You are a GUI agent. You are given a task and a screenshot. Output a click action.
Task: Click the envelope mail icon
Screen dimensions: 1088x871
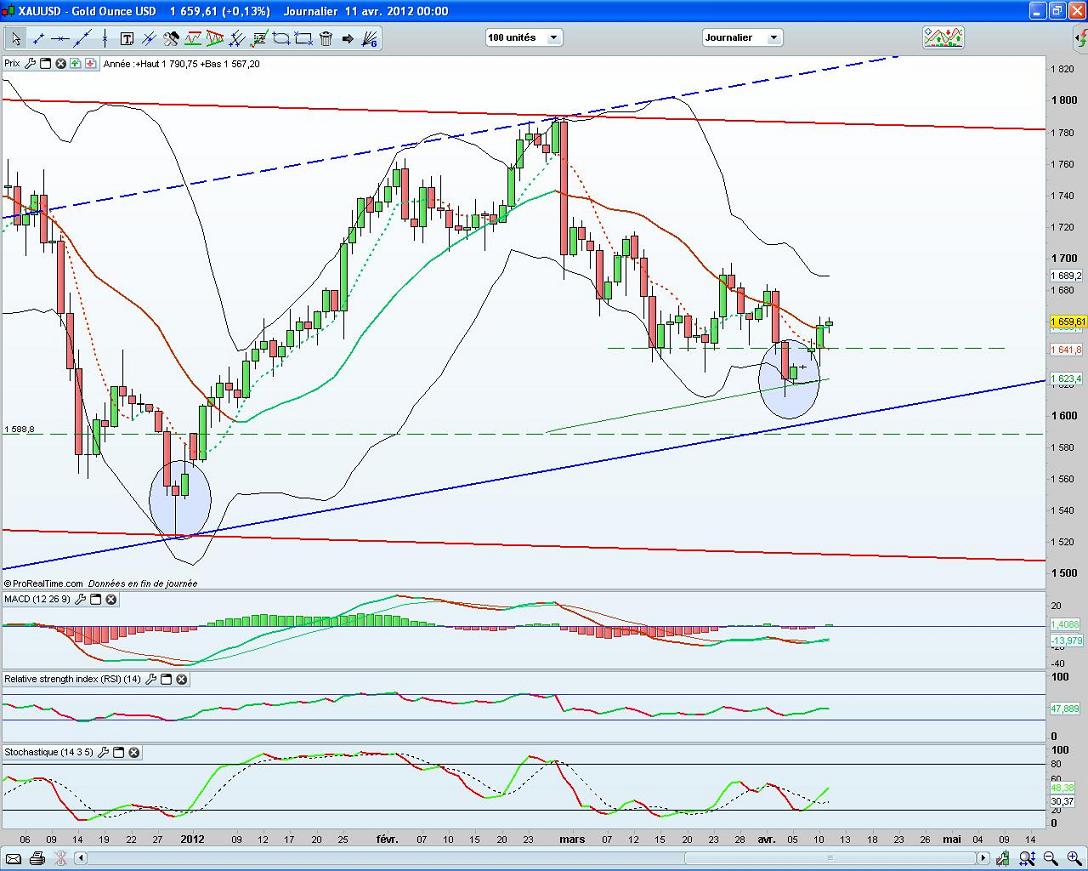click(14, 859)
